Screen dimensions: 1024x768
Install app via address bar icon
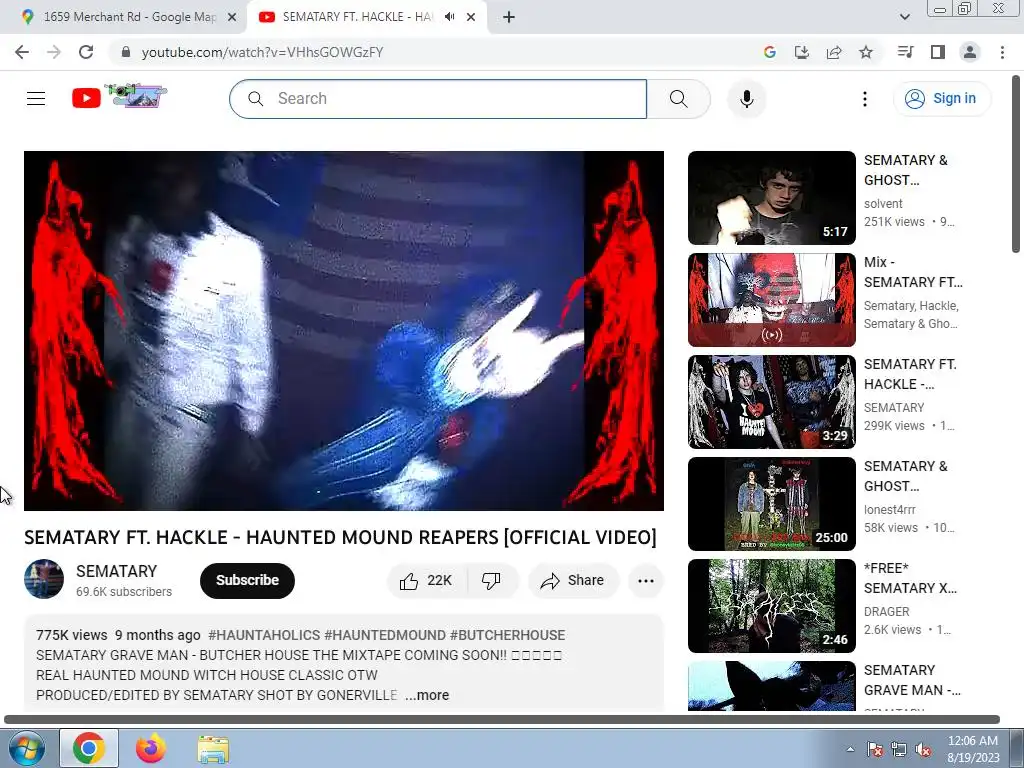pos(801,52)
